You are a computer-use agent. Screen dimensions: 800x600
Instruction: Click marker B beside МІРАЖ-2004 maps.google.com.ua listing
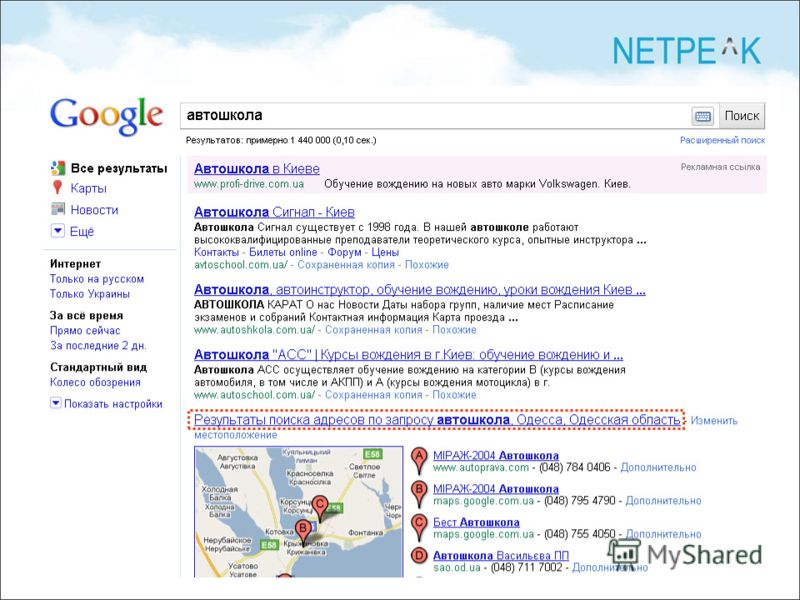click(x=419, y=494)
